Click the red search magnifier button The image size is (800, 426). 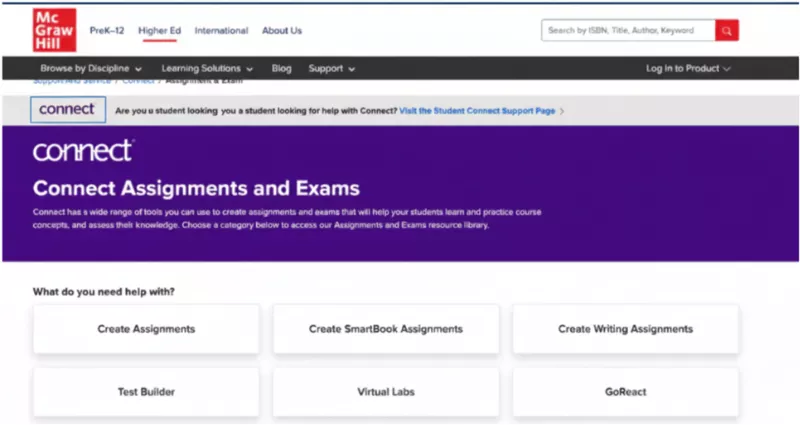727,31
